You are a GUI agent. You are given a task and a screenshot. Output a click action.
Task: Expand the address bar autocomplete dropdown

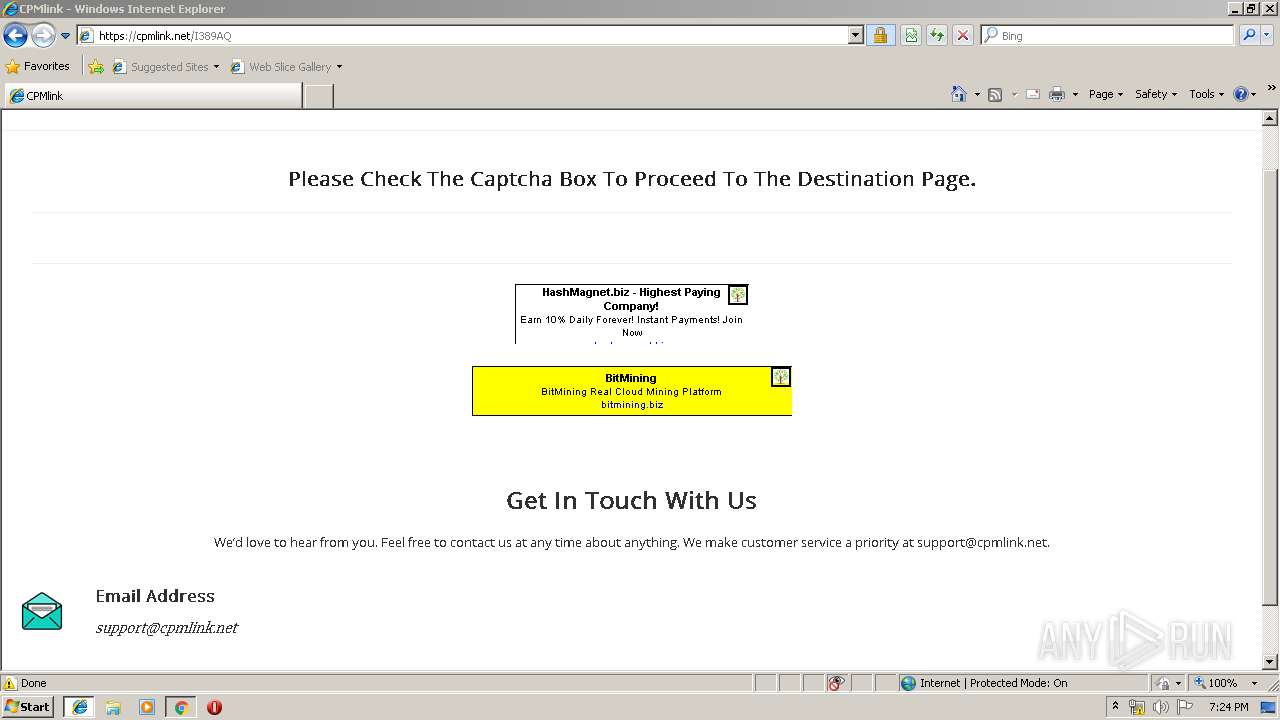[855, 36]
